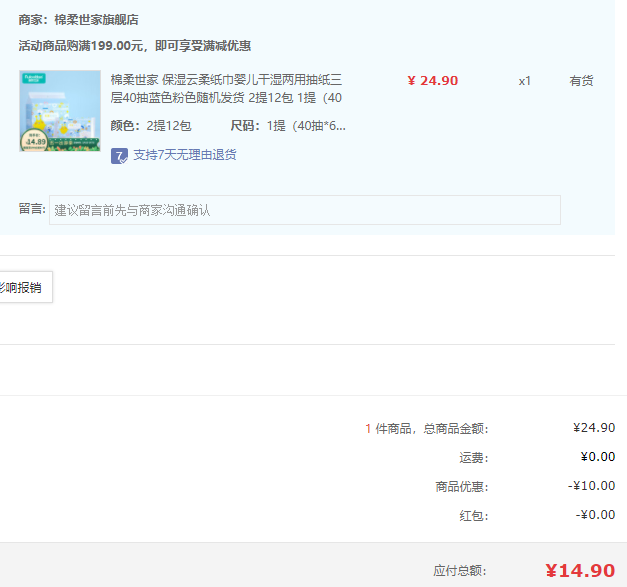Focus the 留言 message input field
The width and height of the screenshot is (627, 587).
point(305,210)
